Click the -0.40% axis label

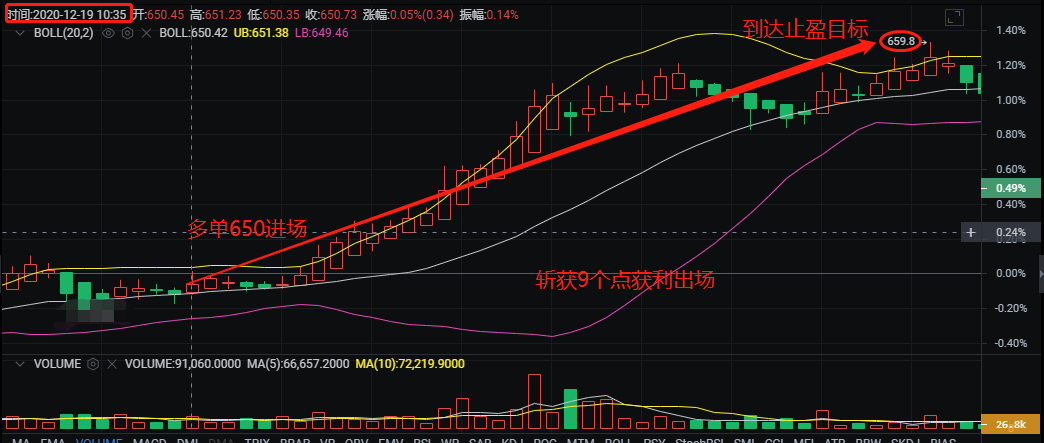coord(1009,342)
